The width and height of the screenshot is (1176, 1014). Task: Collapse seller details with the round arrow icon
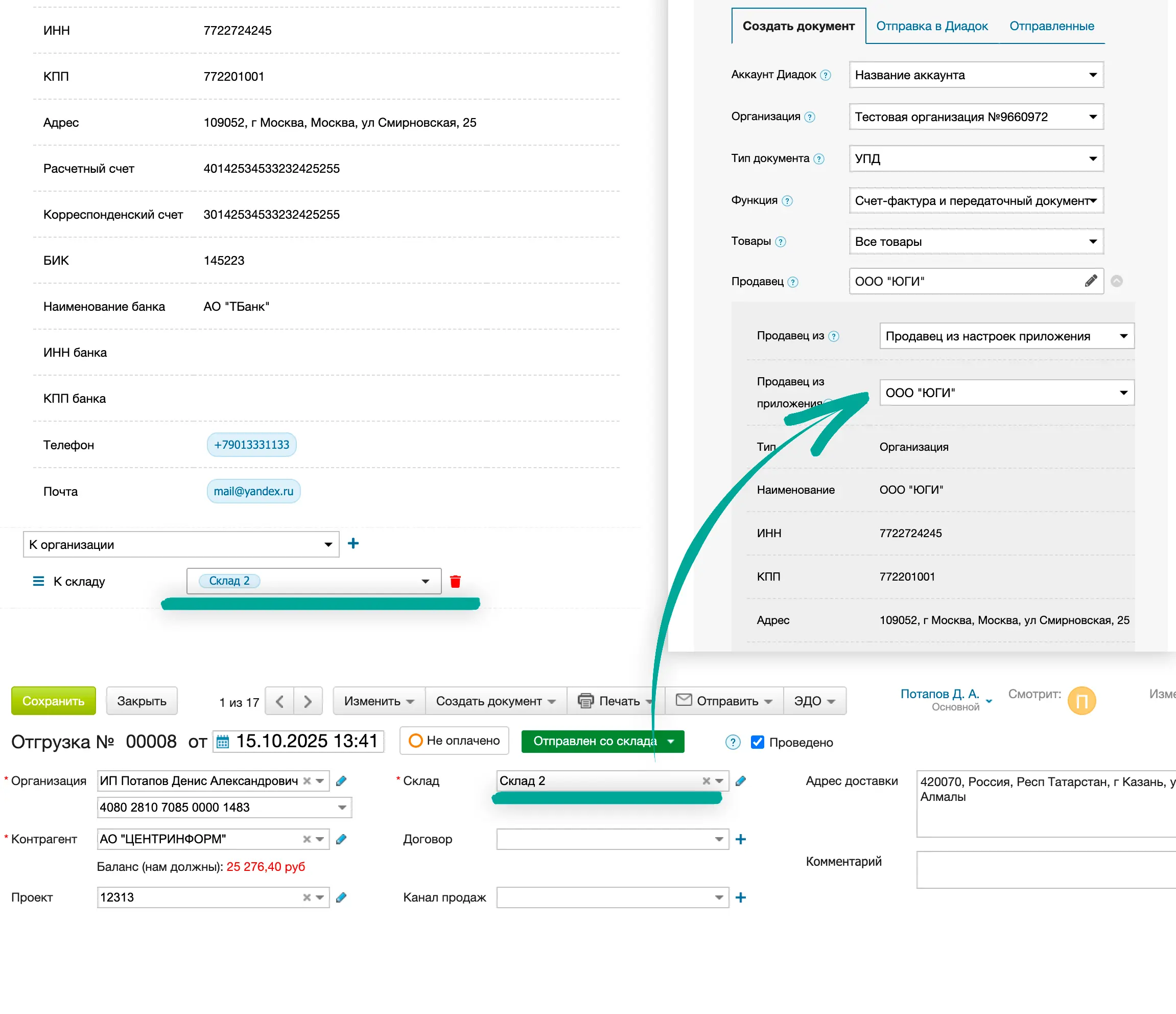click(x=1116, y=281)
